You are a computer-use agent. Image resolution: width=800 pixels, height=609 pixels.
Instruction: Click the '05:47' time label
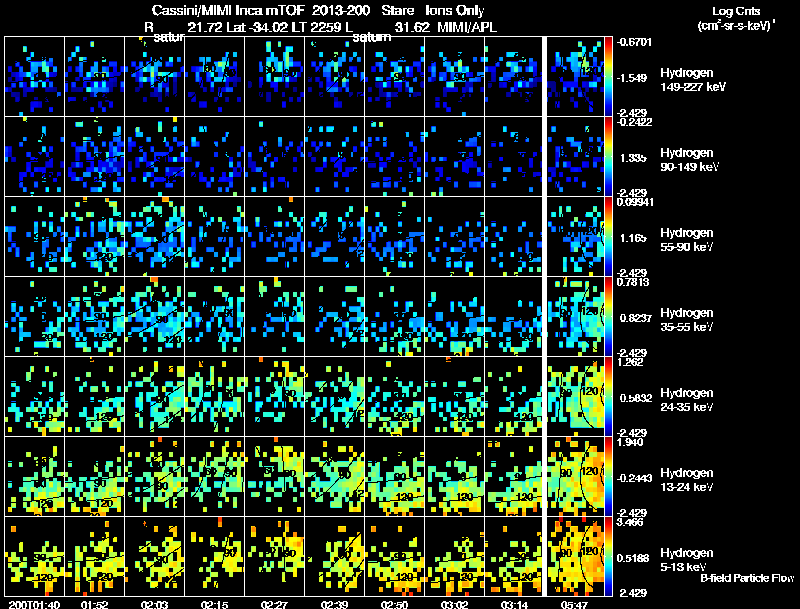(574, 604)
